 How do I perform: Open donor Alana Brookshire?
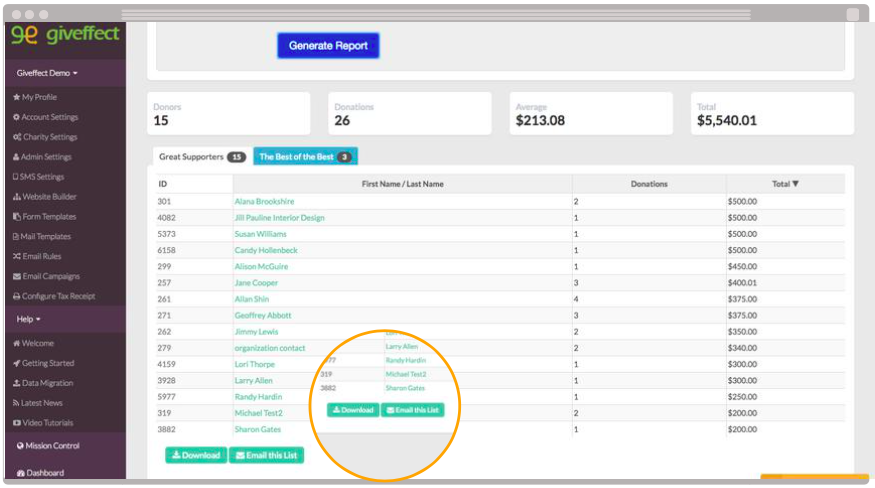click(264, 202)
